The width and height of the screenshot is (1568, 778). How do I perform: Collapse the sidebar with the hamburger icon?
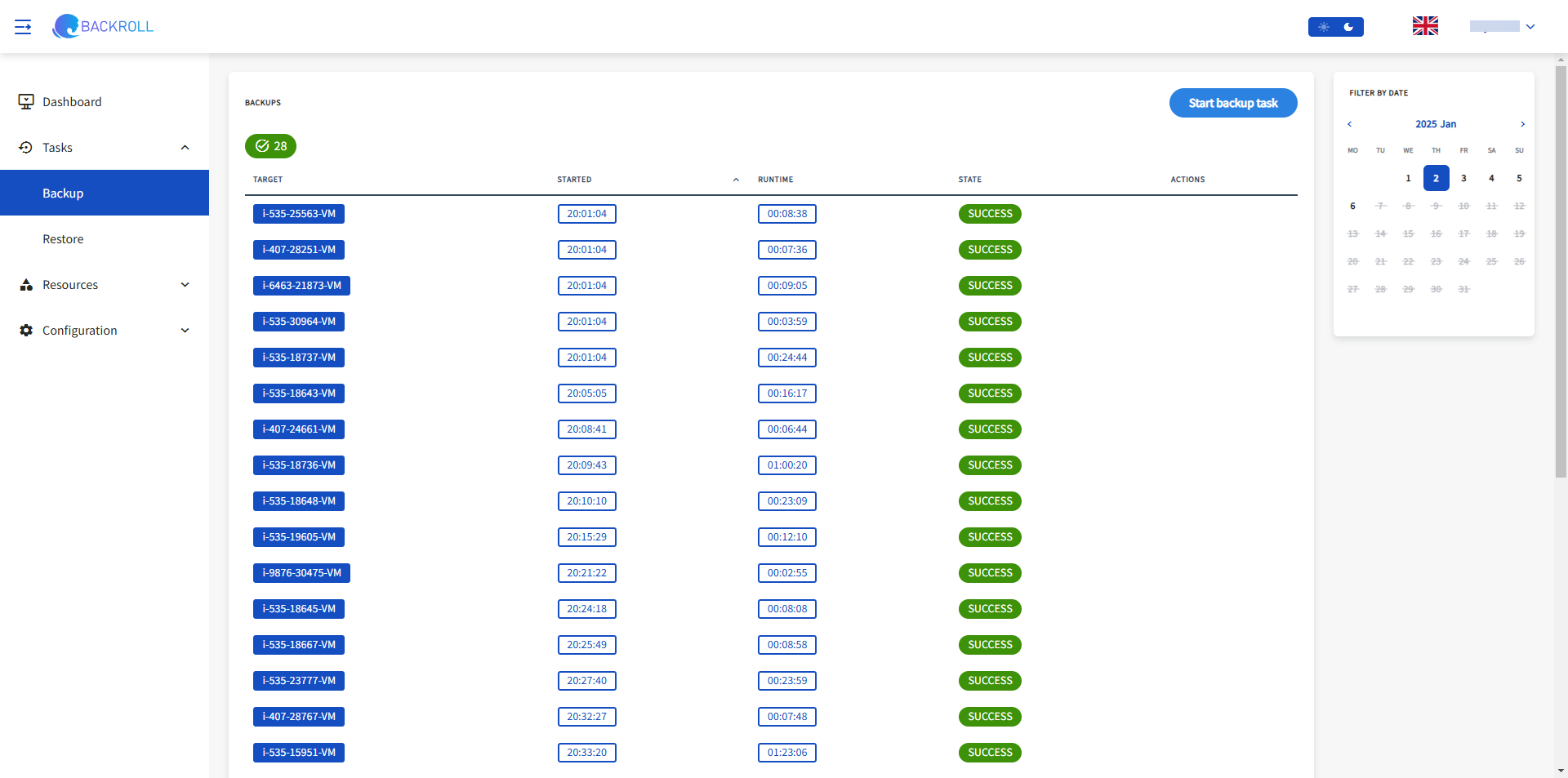click(x=23, y=27)
